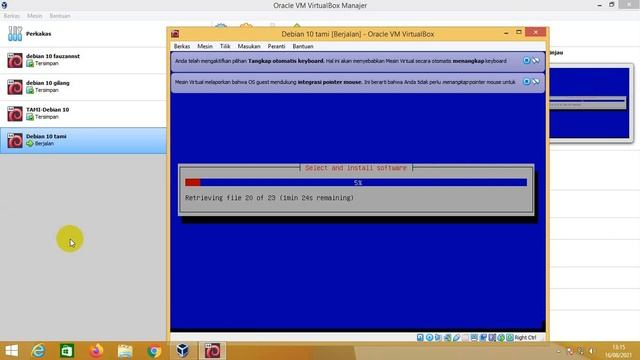Click 'Tersimpan' state under TAMI-Debian 10

47,117
